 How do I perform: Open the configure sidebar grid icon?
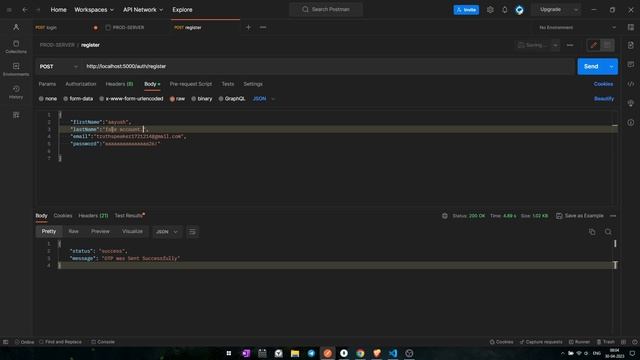16,115
